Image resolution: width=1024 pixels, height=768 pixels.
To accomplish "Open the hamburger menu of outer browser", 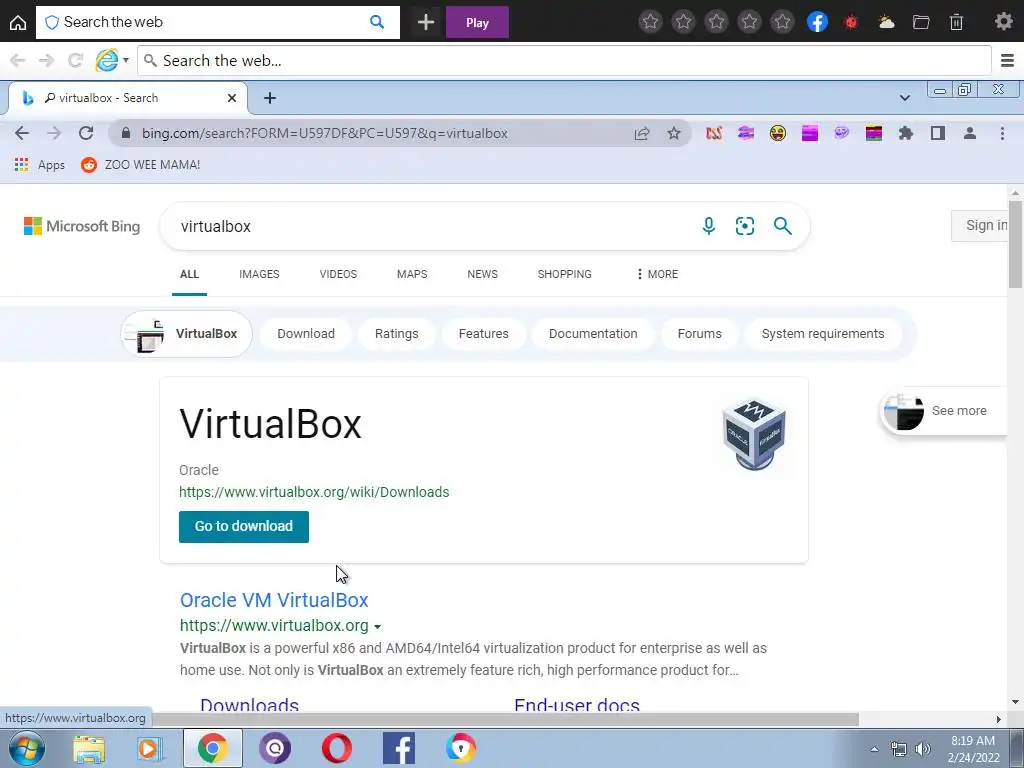I will pos(1007,61).
